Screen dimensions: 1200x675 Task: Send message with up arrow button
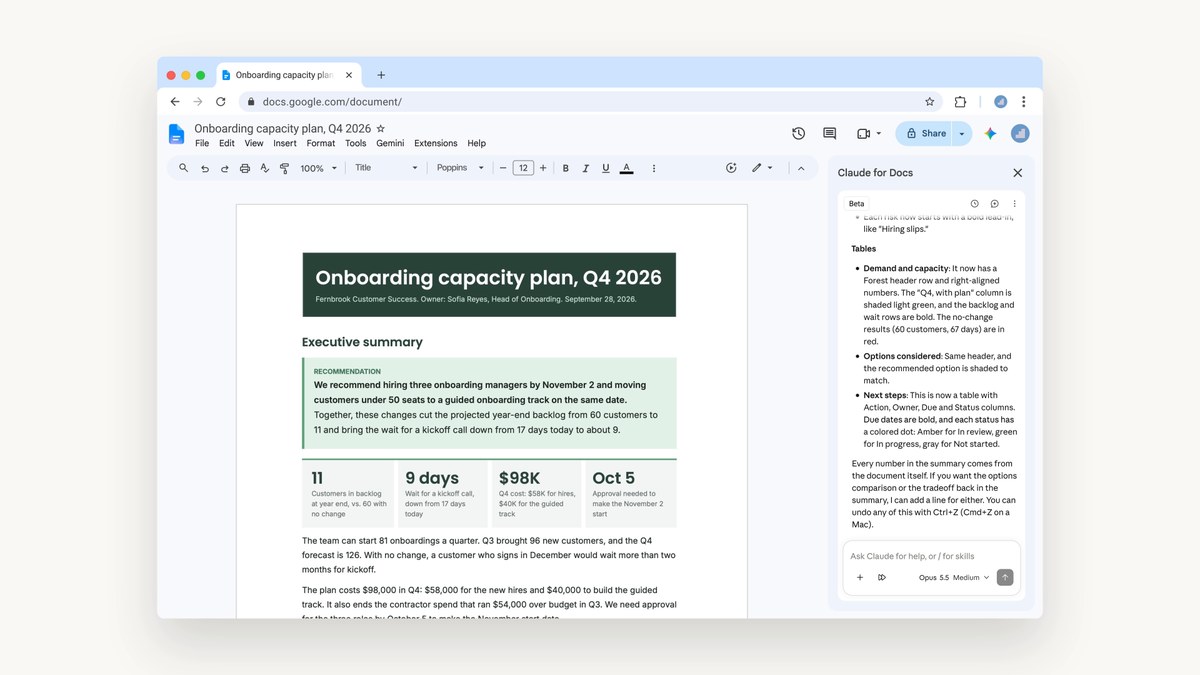tap(1005, 577)
